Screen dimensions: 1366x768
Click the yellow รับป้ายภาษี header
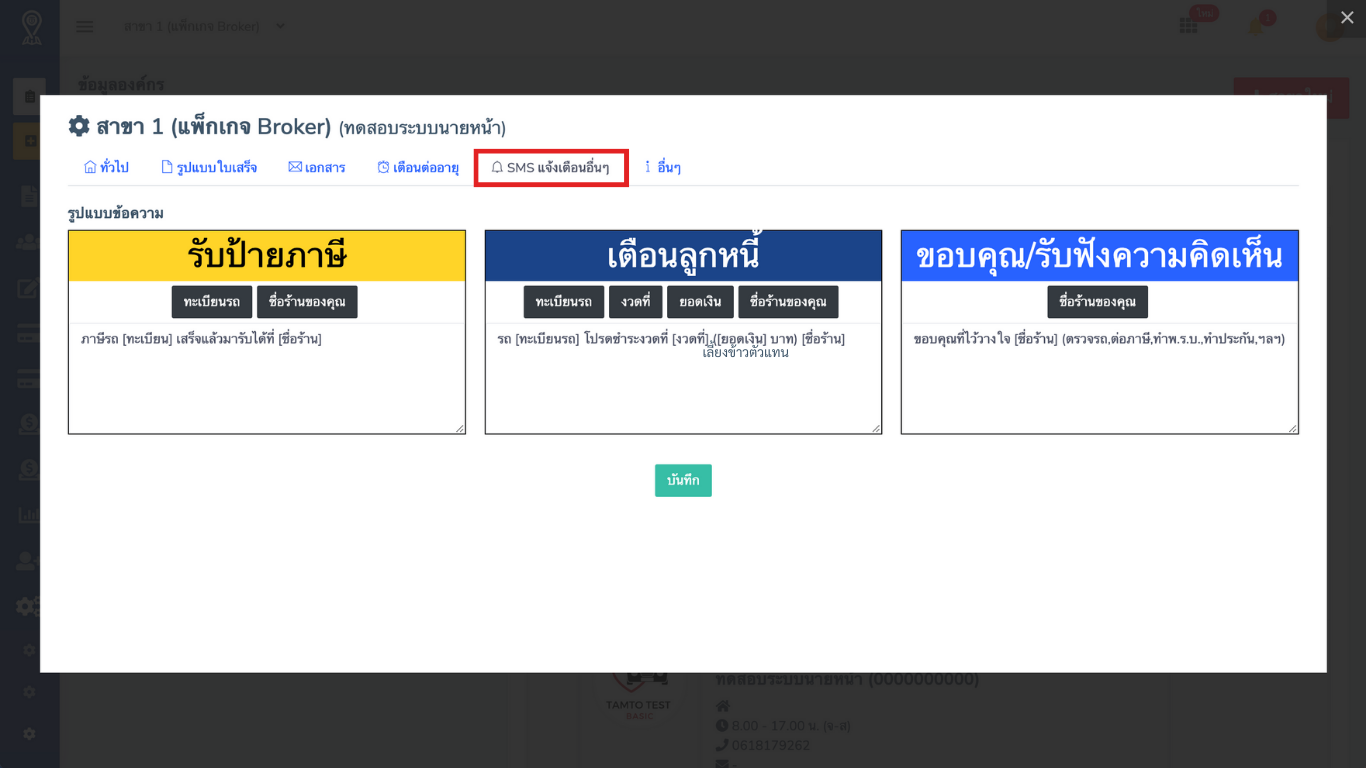267,256
